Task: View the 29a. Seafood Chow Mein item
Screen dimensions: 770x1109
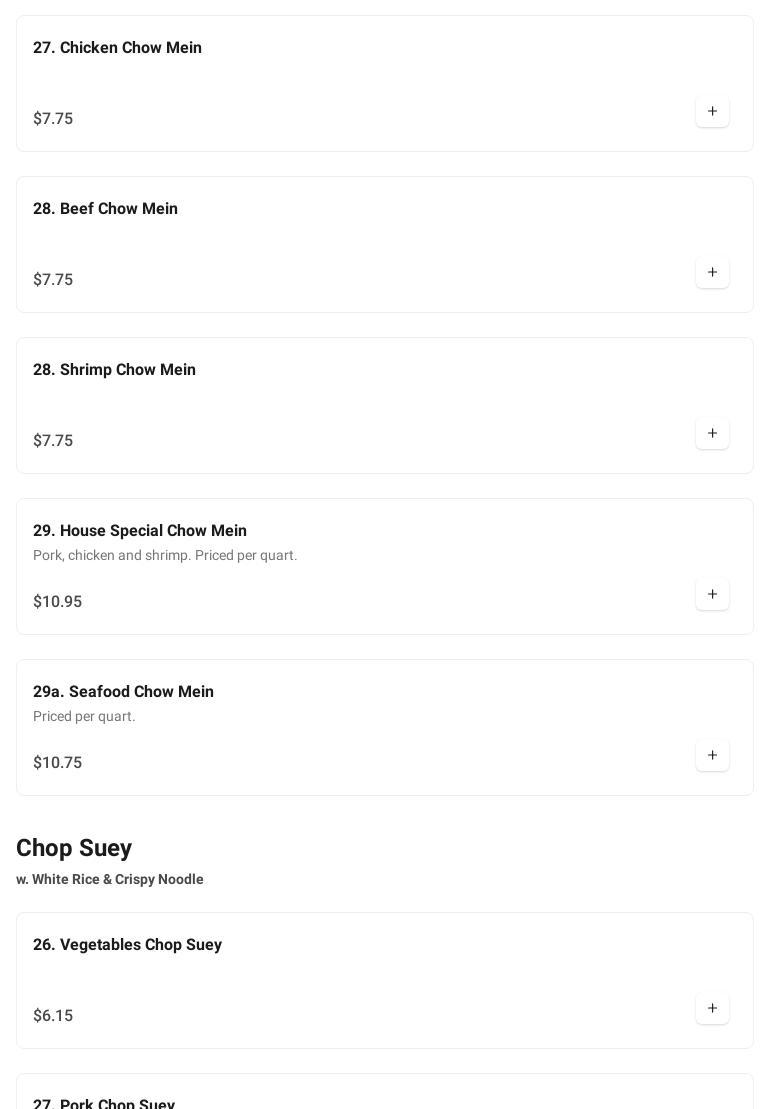Action: click(123, 692)
